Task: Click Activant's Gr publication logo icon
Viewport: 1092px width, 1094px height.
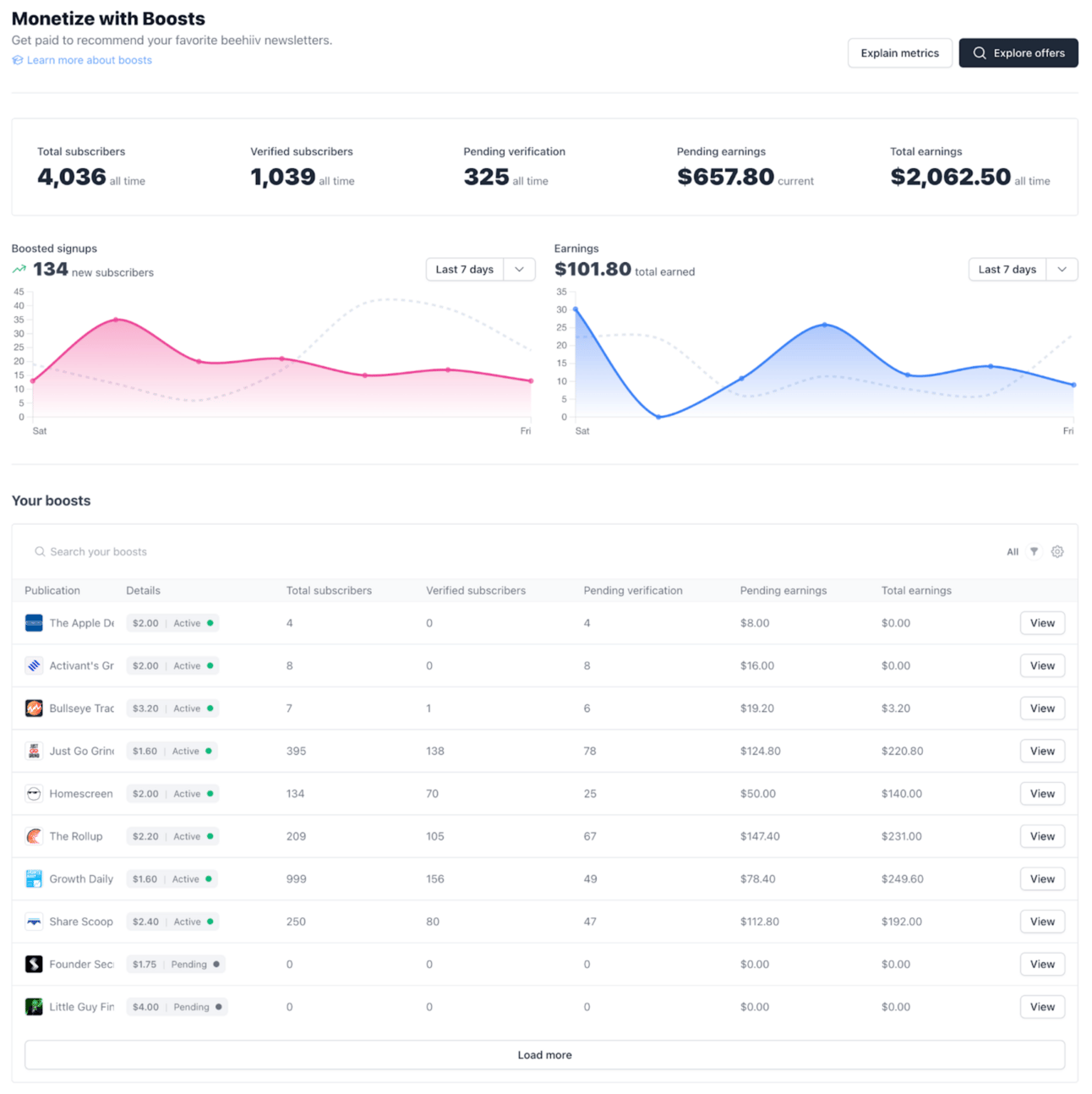Action: pos(34,665)
